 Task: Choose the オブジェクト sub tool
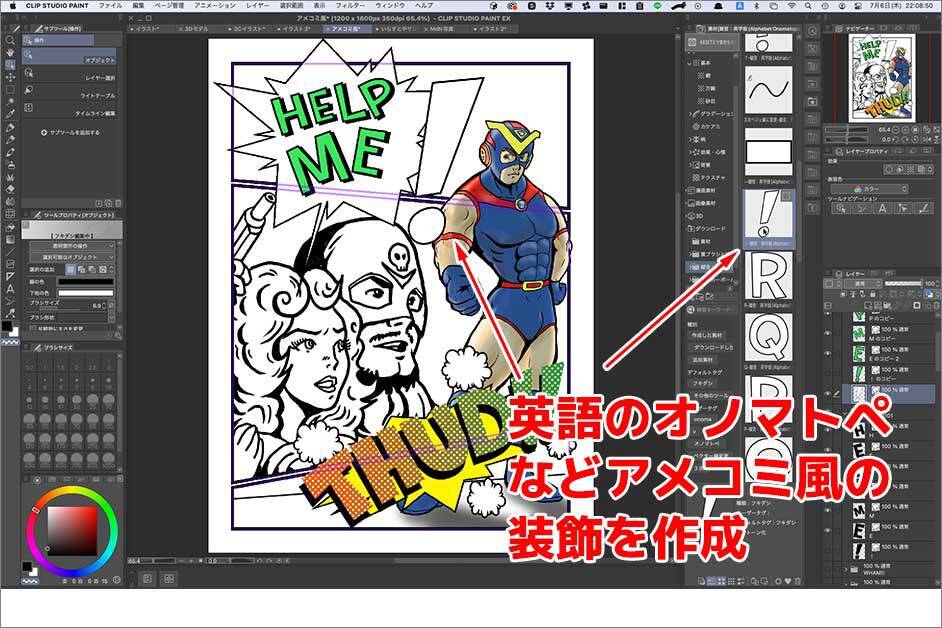pyautogui.click(x=98, y=61)
